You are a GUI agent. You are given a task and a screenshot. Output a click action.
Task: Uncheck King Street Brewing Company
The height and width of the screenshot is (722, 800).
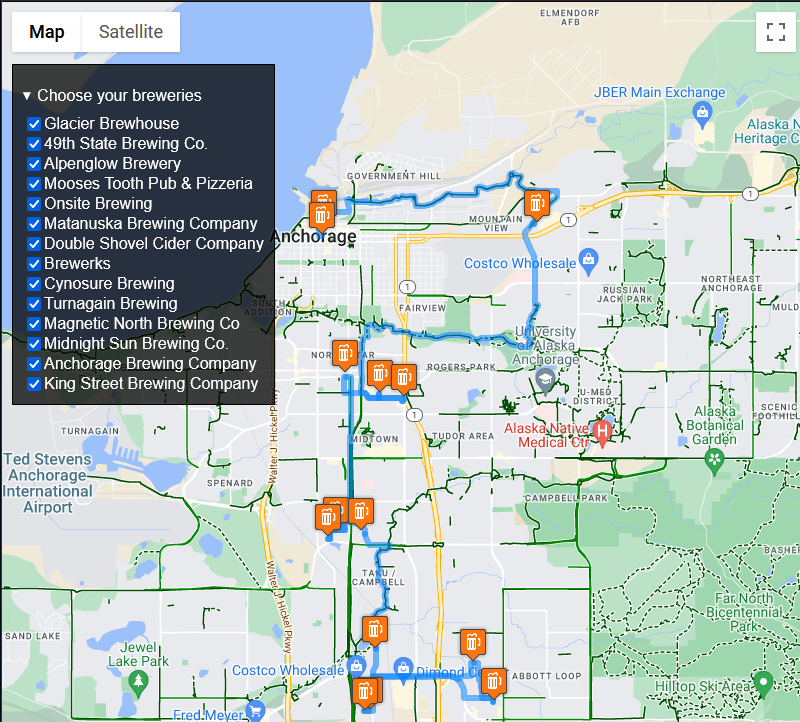pyautogui.click(x=34, y=384)
